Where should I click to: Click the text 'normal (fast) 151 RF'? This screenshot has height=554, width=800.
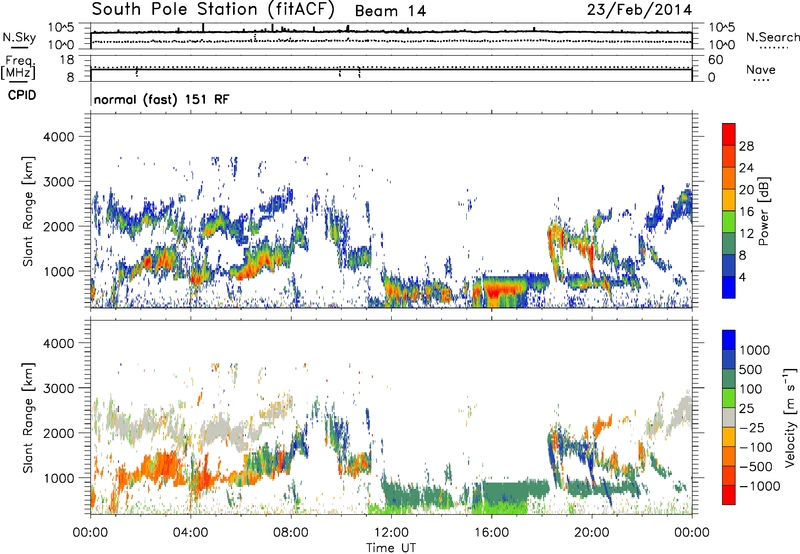(x=161, y=99)
